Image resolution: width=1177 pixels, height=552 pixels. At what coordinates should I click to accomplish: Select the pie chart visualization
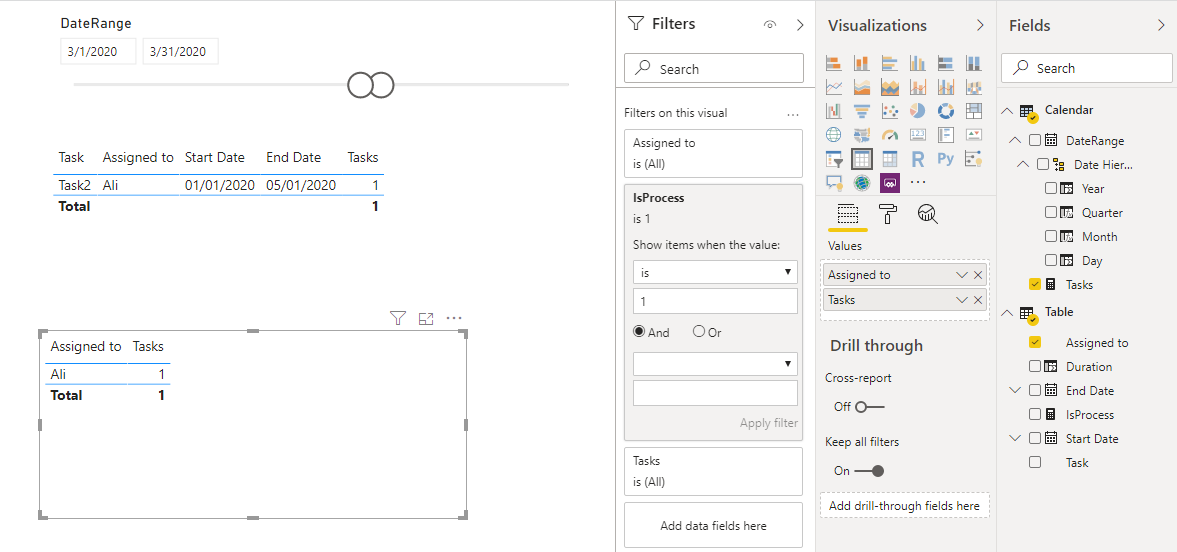[917, 111]
